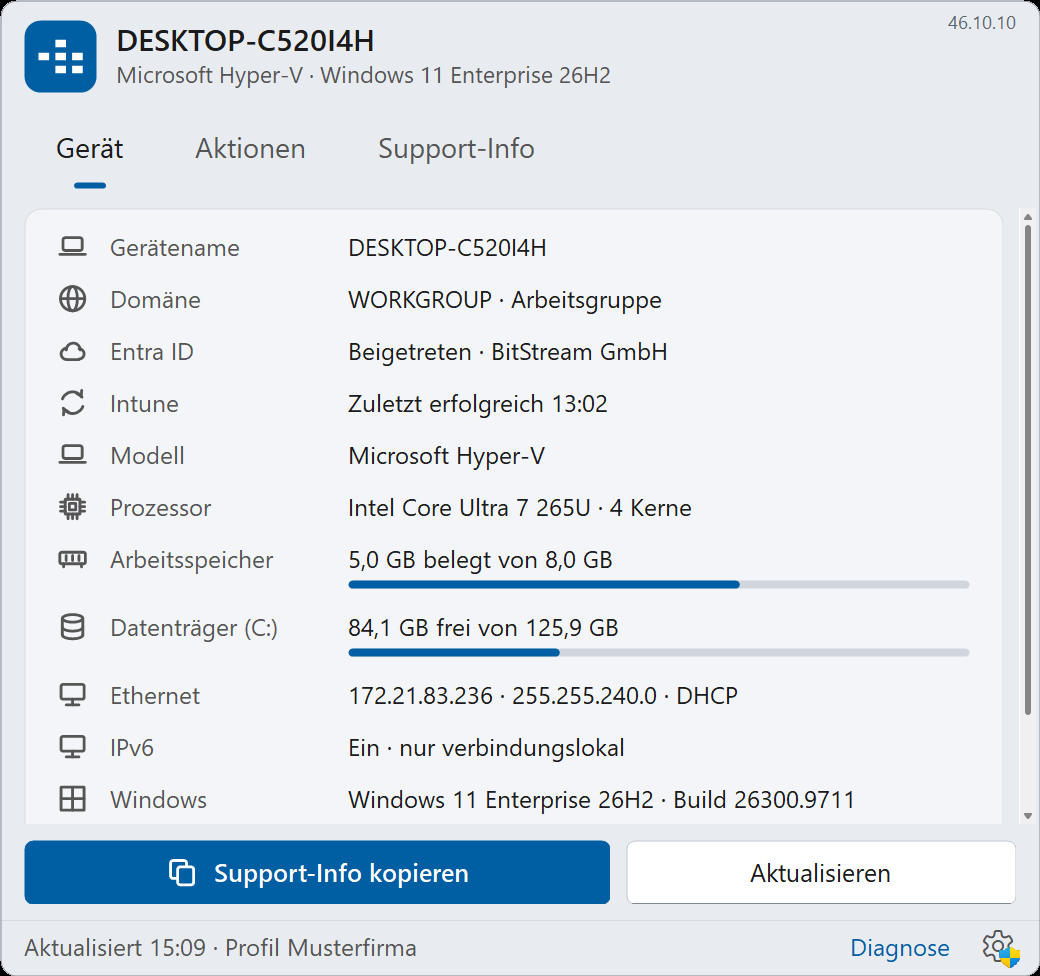Open the Diagnose link

899,948
